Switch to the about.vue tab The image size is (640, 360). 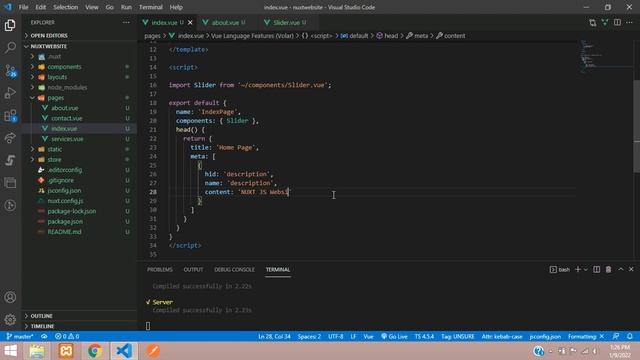pos(224,22)
